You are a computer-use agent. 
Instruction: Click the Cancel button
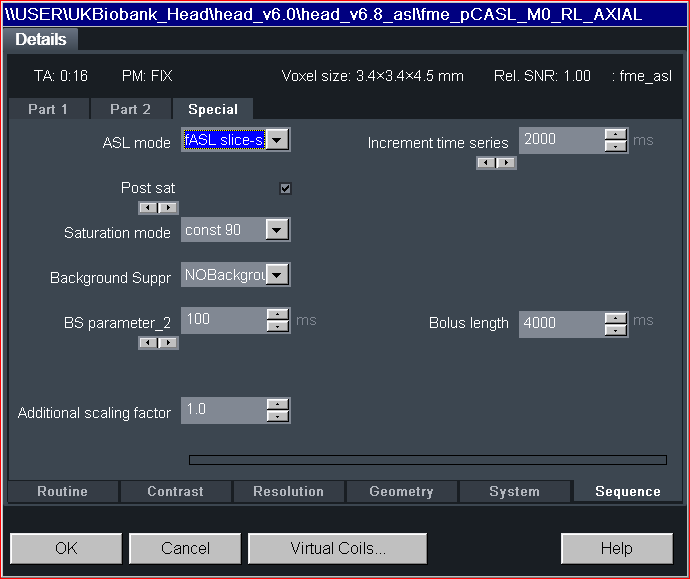pos(185,548)
